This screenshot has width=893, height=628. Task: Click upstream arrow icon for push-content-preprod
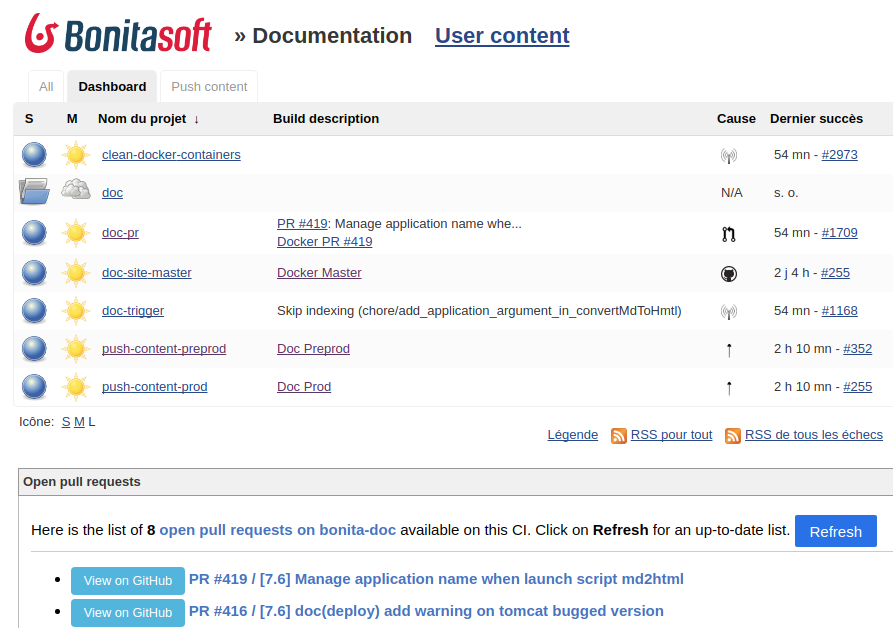tap(729, 350)
